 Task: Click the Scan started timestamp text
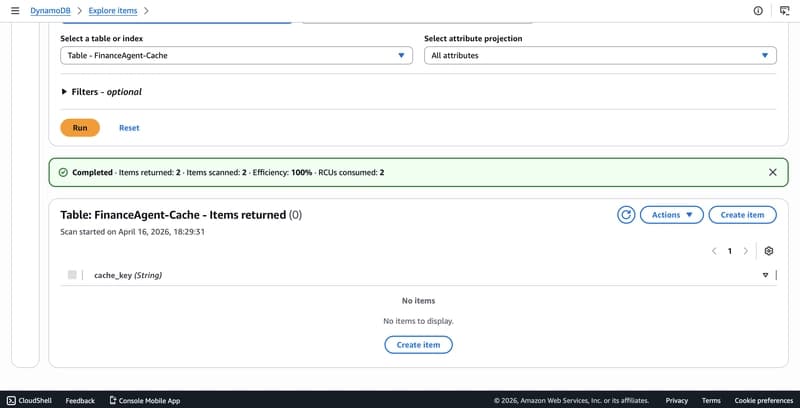coord(133,232)
